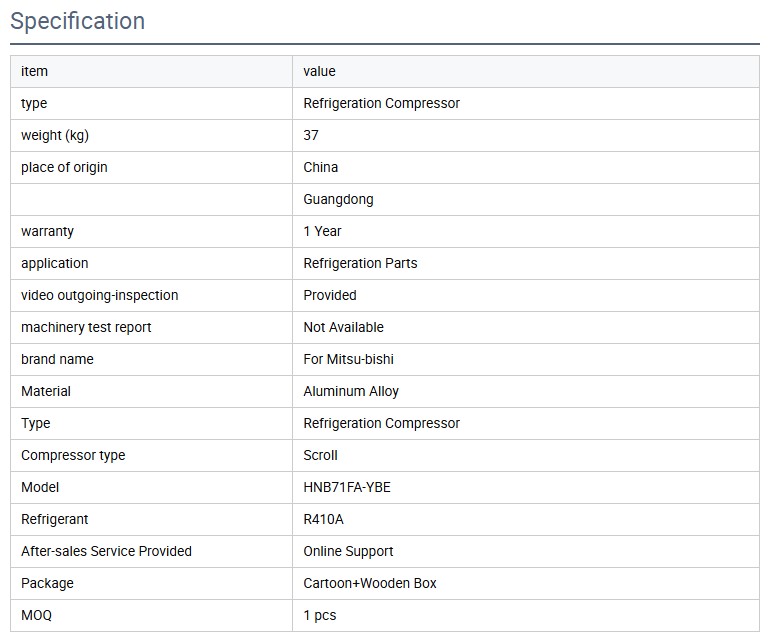Click the Specification section heading
Viewport: 778px width, 643px height.
77,21
